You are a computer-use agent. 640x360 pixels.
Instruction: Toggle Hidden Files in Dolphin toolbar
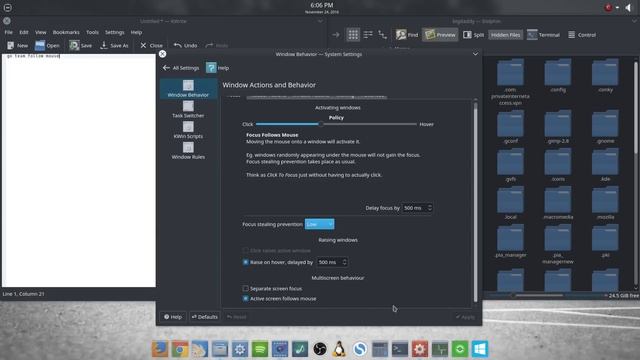coord(505,35)
